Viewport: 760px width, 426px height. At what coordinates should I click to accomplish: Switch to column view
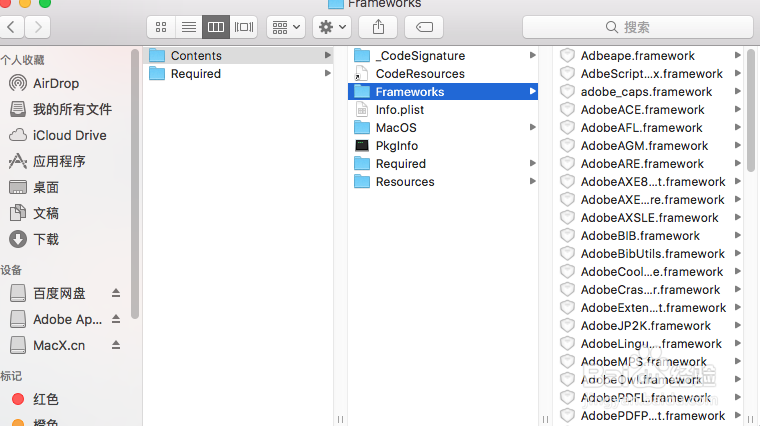click(216, 27)
